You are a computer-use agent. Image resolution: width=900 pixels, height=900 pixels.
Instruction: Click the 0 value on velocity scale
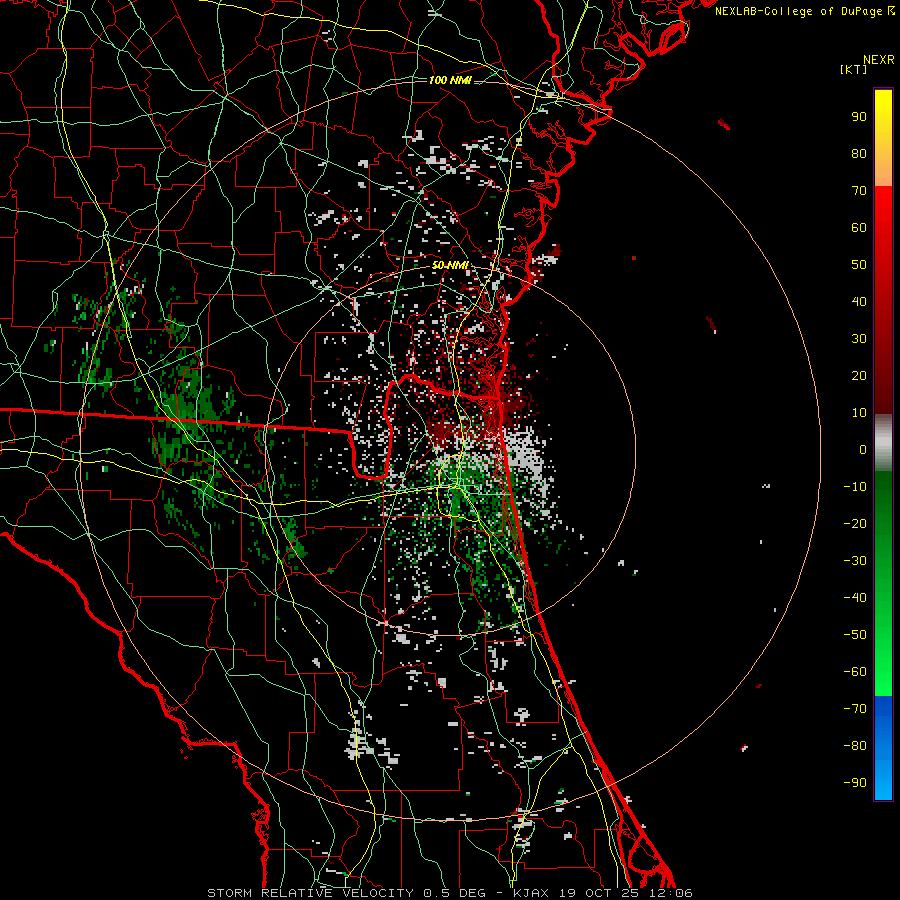point(863,450)
